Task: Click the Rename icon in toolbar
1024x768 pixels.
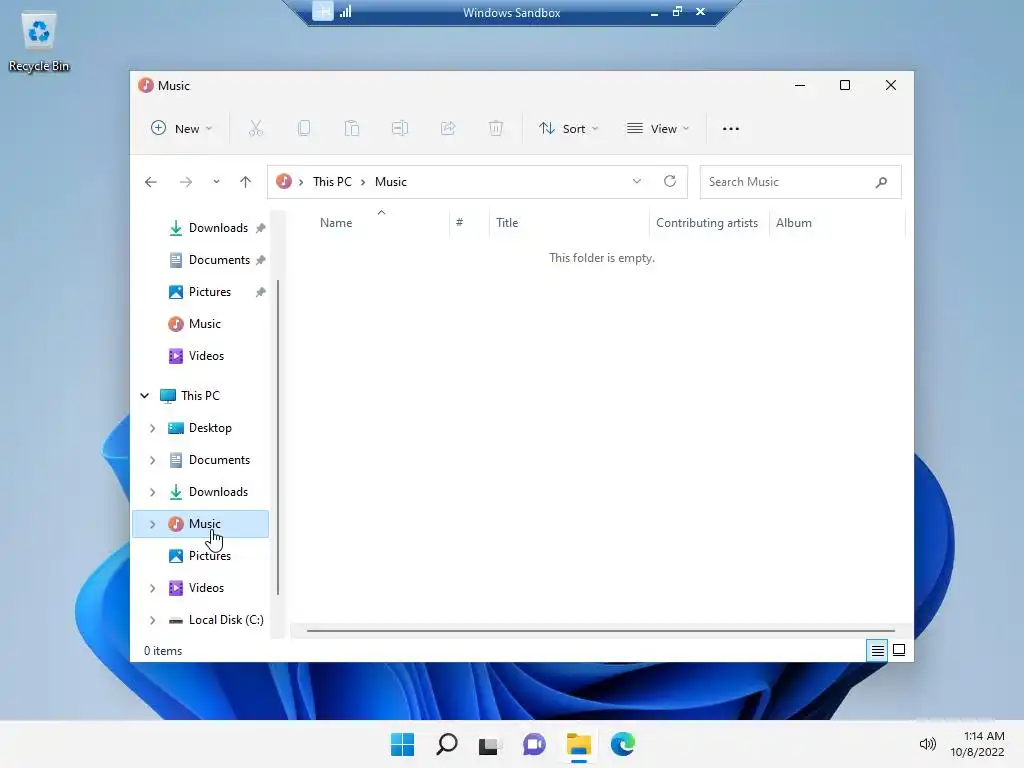Action: pyautogui.click(x=400, y=129)
